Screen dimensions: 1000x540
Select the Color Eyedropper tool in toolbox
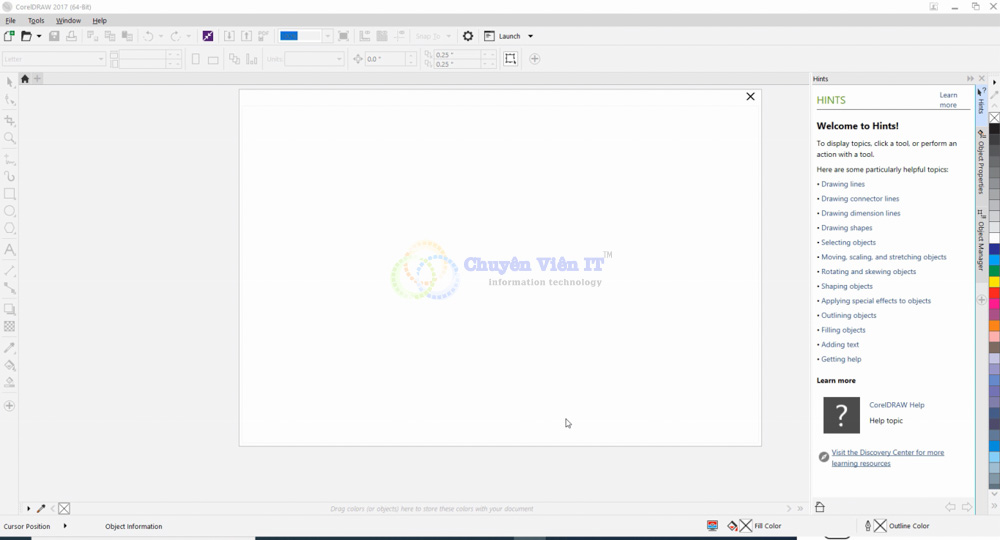10,348
